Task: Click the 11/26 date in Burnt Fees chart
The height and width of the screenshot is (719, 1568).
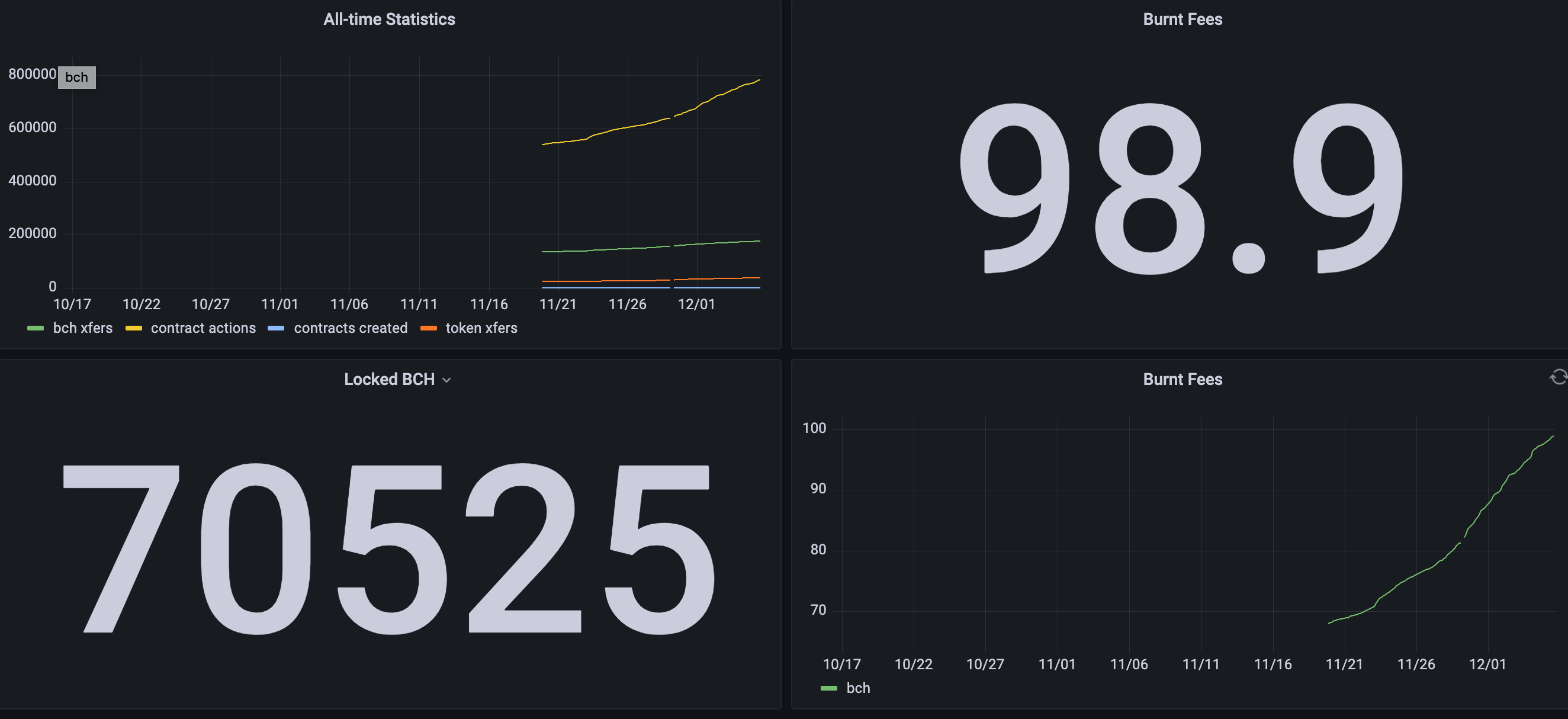Action: (x=1416, y=665)
